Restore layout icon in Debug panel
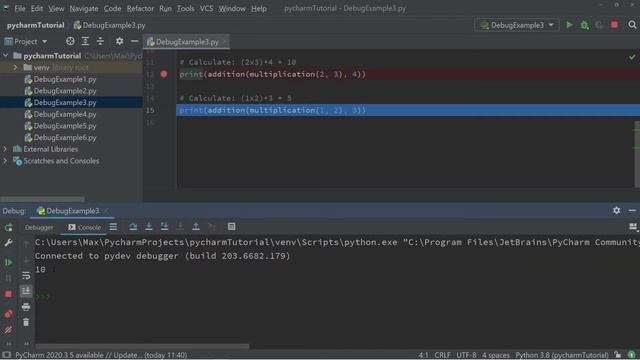640x360 pixels. pyautogui.click(x=633, y=227)
